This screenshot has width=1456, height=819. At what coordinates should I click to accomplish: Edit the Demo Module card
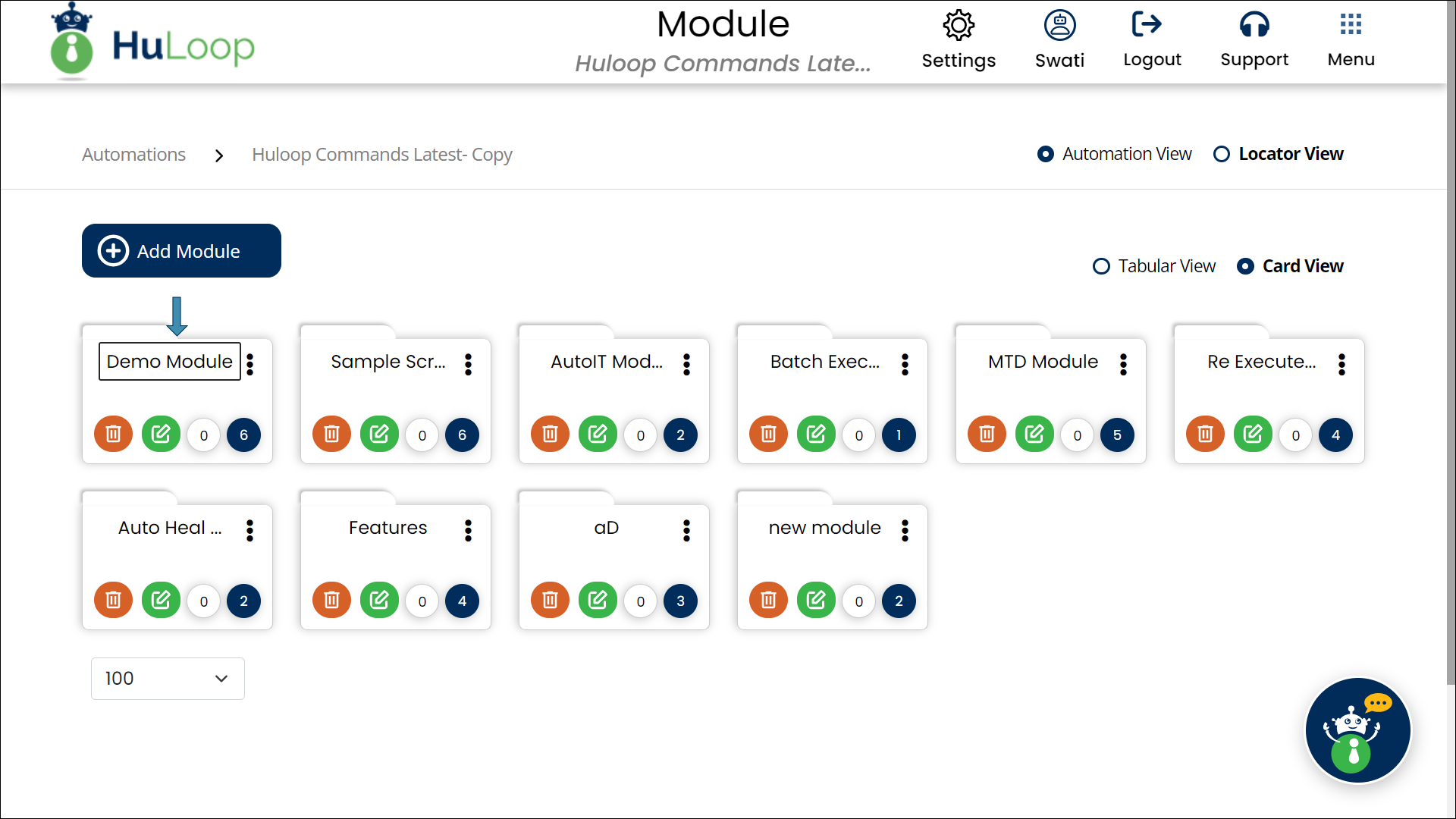(x=161, y=435)
